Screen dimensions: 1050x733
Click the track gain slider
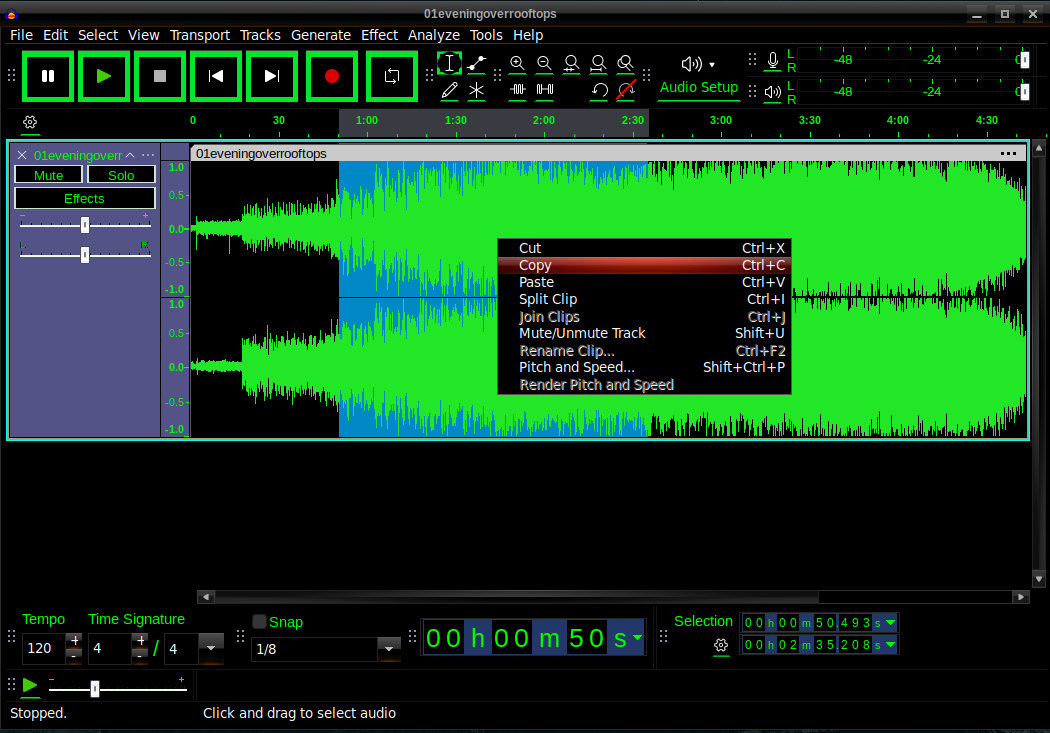85,225
